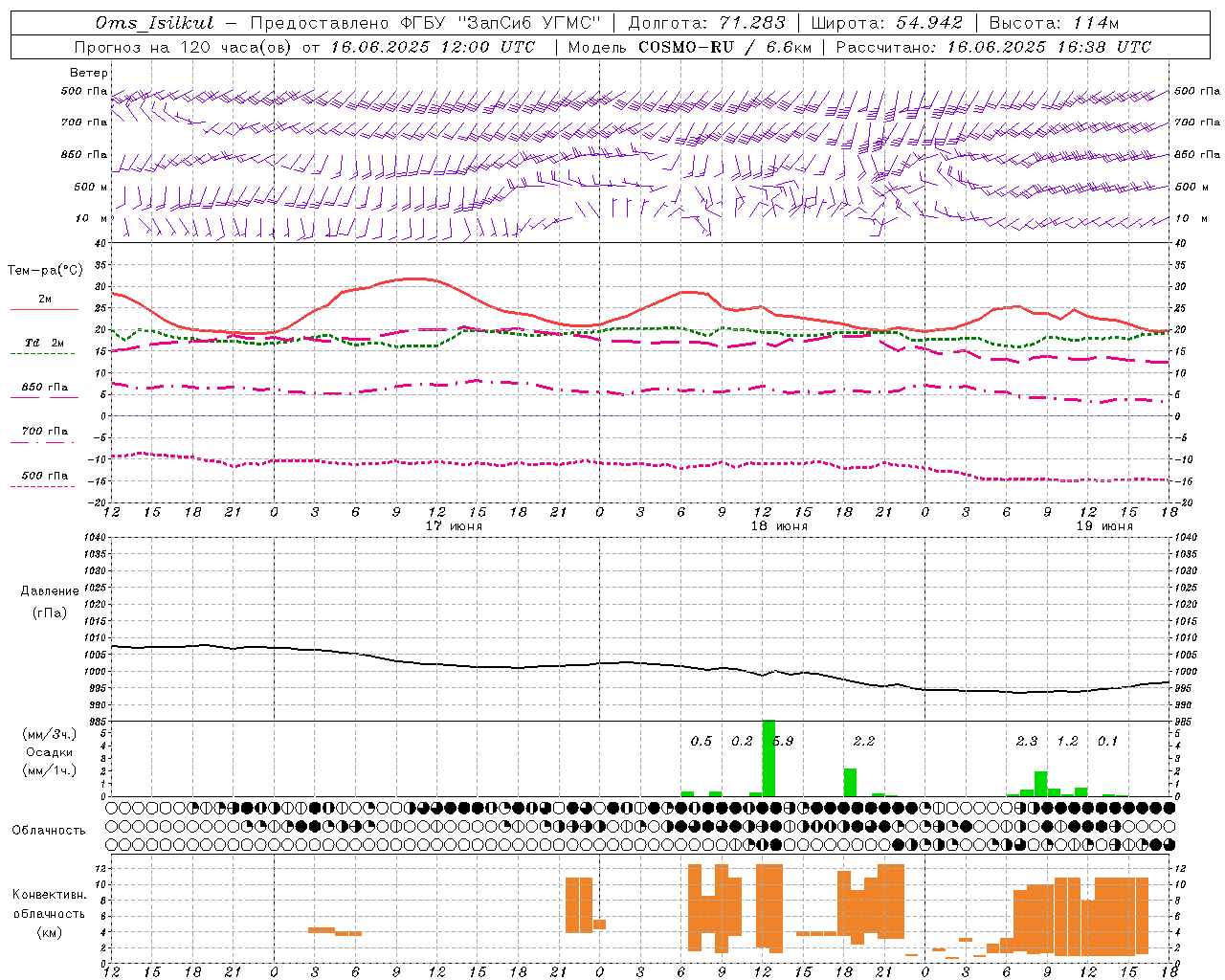Click the 19 июня date label
1225x980 pixels.
pos(1104,526)
